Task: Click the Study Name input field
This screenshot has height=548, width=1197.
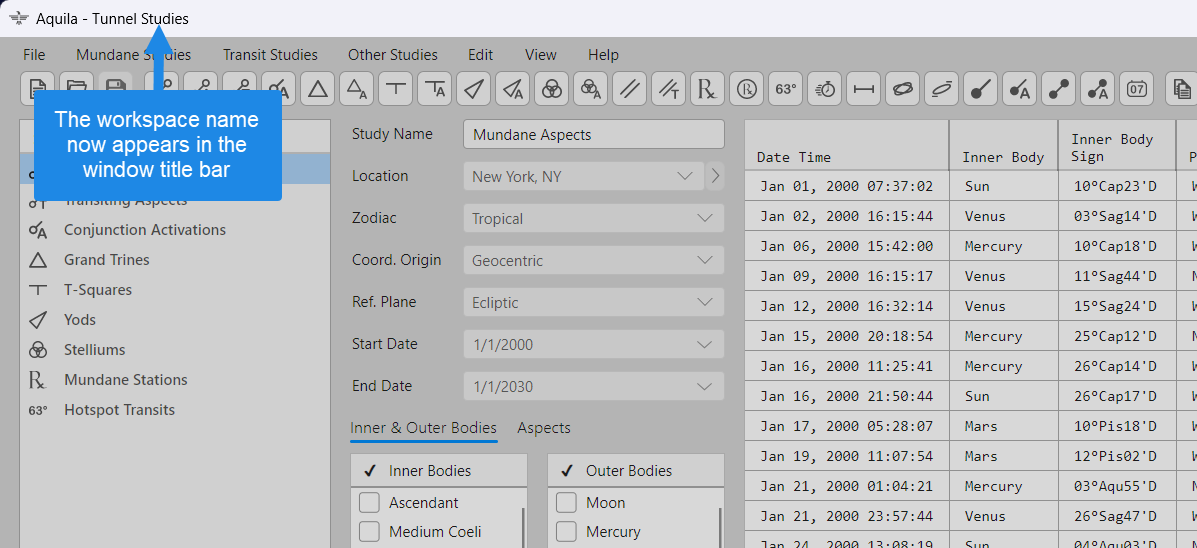Action: [594, 135]
